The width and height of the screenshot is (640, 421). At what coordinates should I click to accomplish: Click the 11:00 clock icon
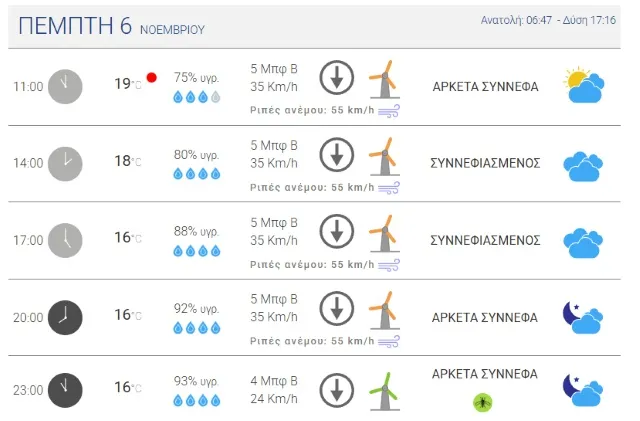(64, 86)
